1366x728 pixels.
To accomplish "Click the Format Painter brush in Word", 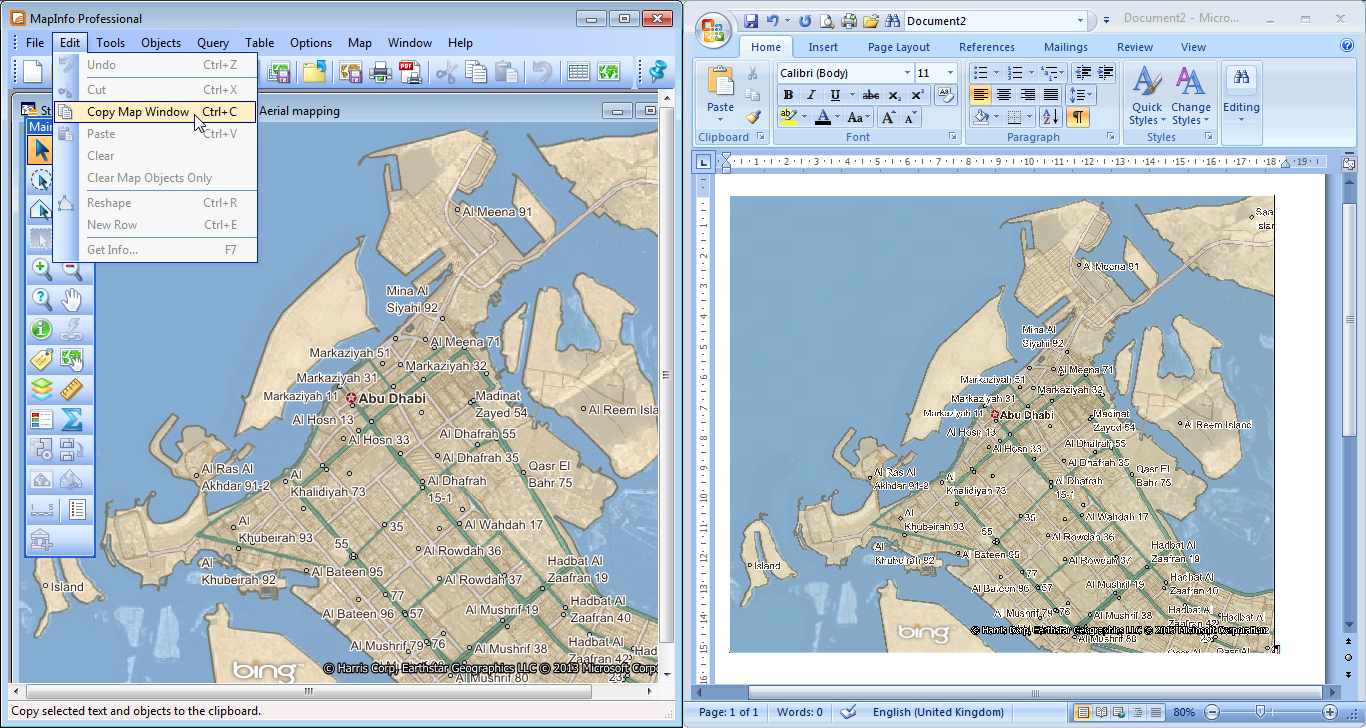I will point(753,116).
